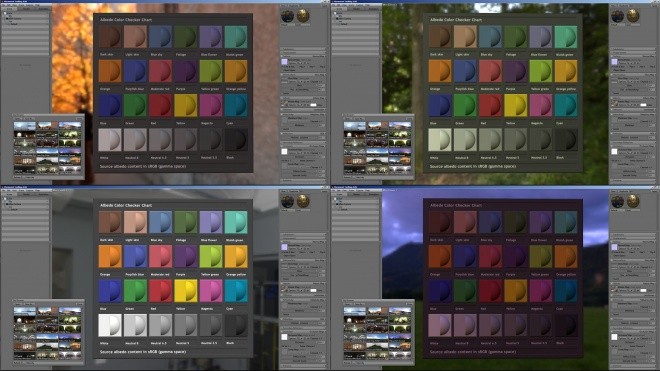Select dark material sphere in autumn-background window
Screen dimensions: 660x371
pos(287,16)
